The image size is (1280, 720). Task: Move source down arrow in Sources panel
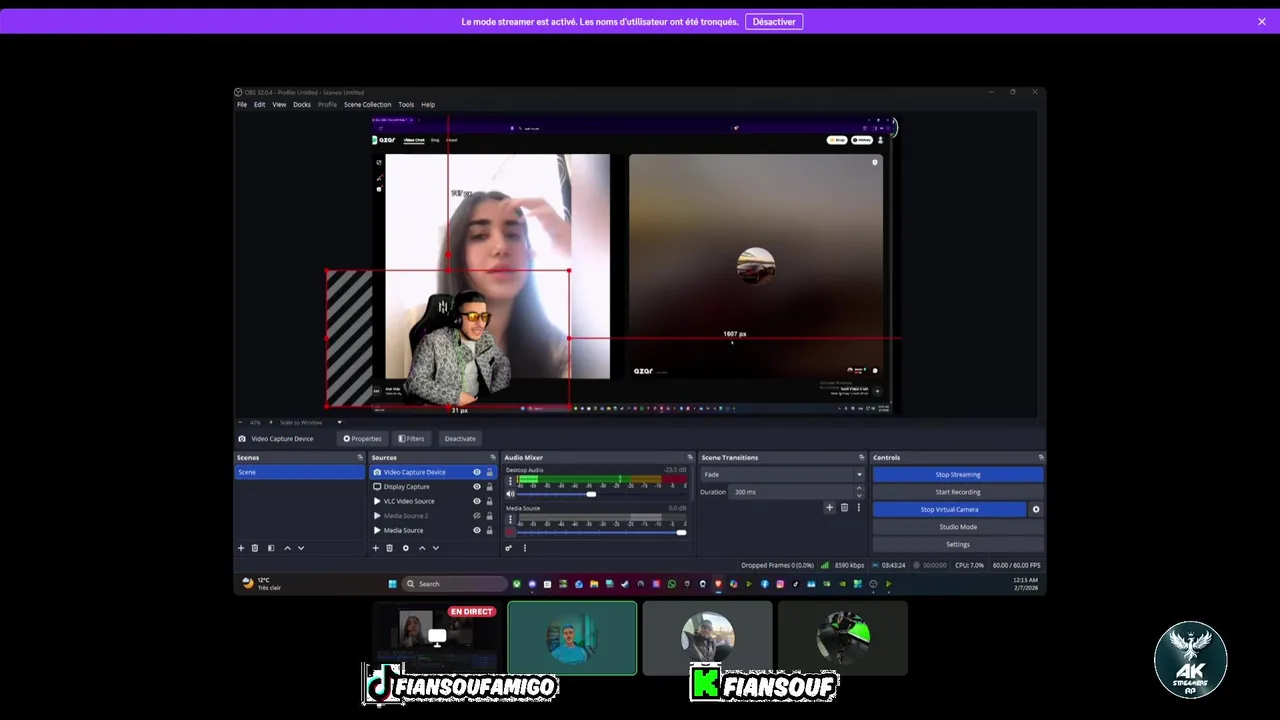coord(436,548)
